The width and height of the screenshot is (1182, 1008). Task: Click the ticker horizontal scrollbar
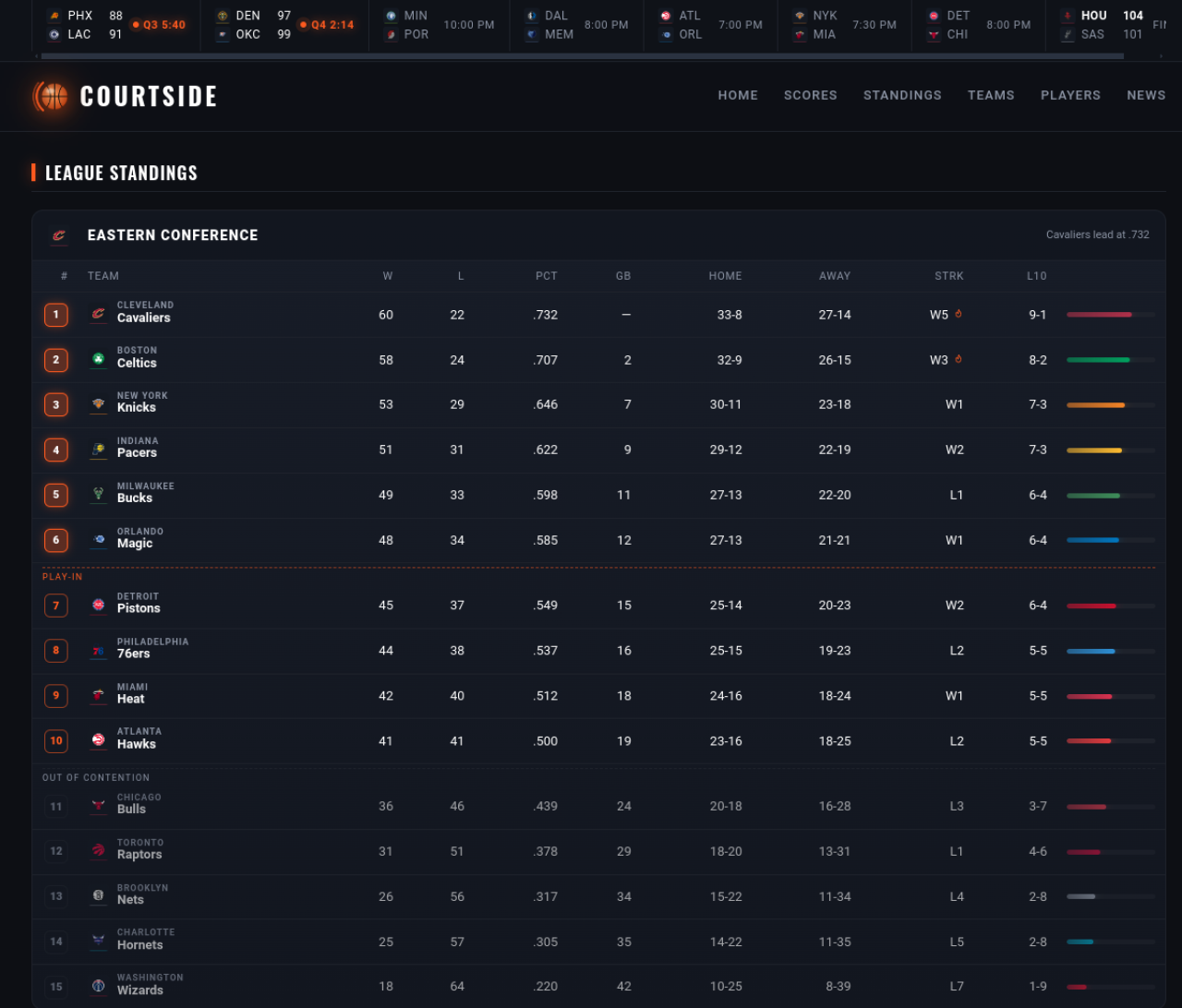pos(583,56)
